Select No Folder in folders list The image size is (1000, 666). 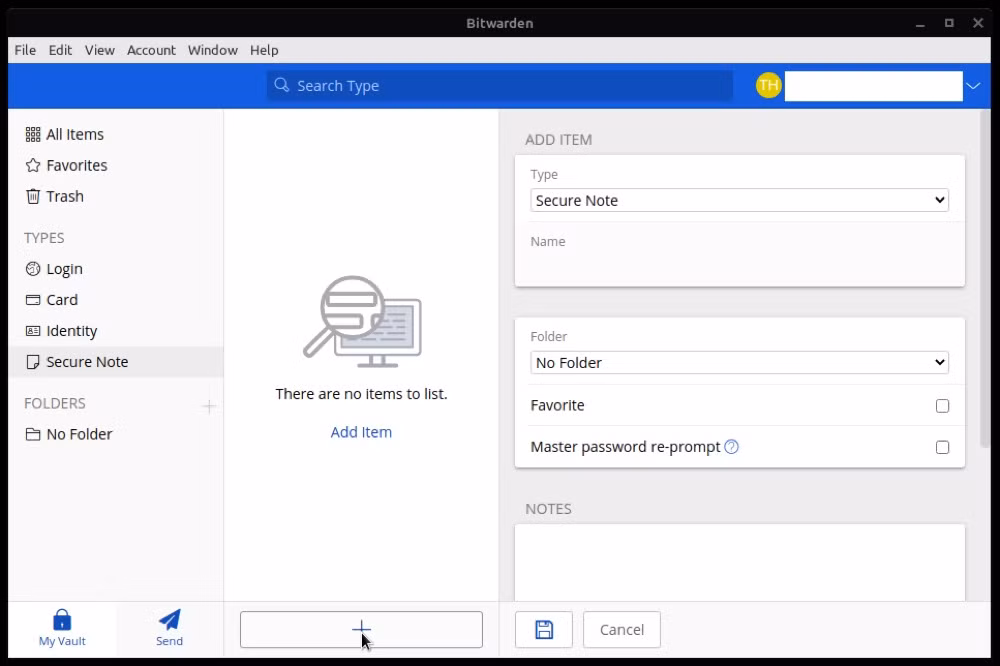coord(116,434)
